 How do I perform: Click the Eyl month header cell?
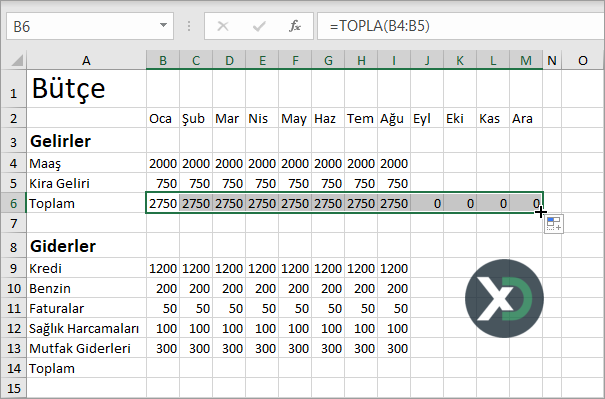(427, 118)
